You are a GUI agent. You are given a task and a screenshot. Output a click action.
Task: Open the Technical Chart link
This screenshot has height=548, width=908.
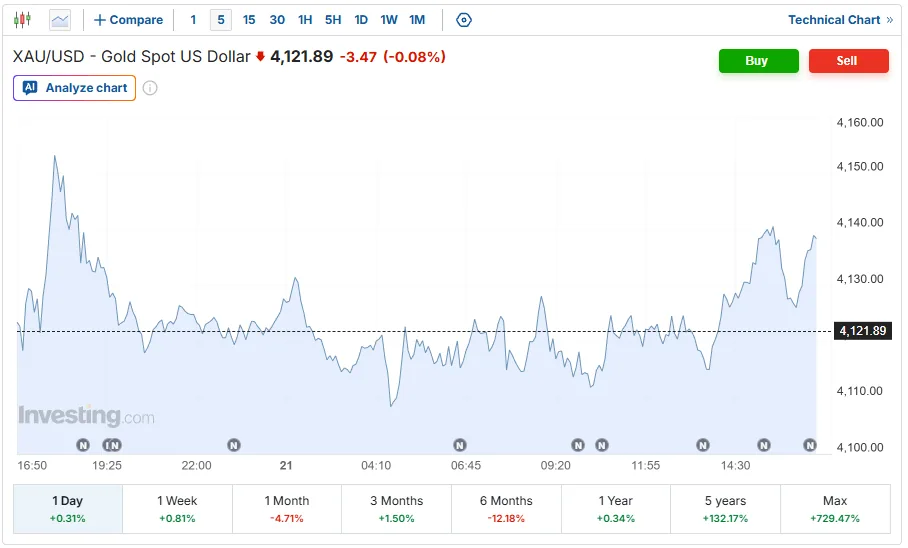[x=834, y=20]
